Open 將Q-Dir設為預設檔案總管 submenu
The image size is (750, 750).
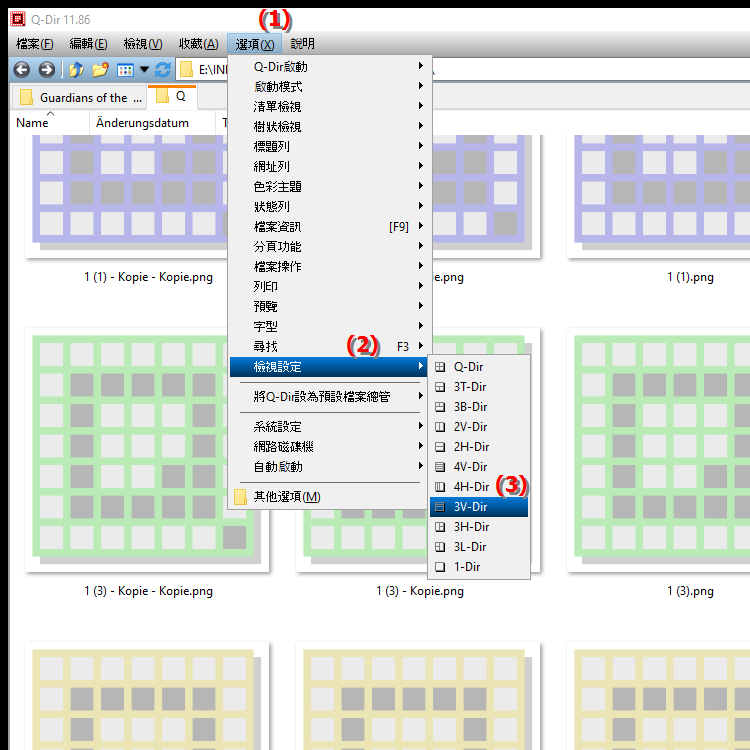(330, 397)
